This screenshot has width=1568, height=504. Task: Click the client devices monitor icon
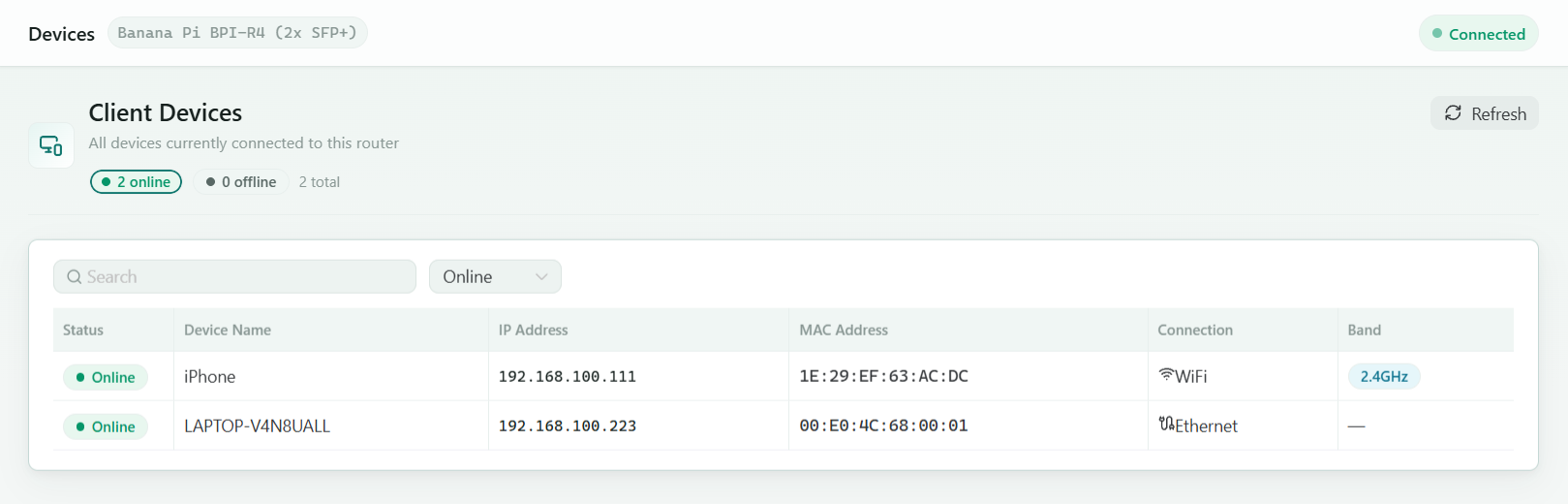coord(51,145)
